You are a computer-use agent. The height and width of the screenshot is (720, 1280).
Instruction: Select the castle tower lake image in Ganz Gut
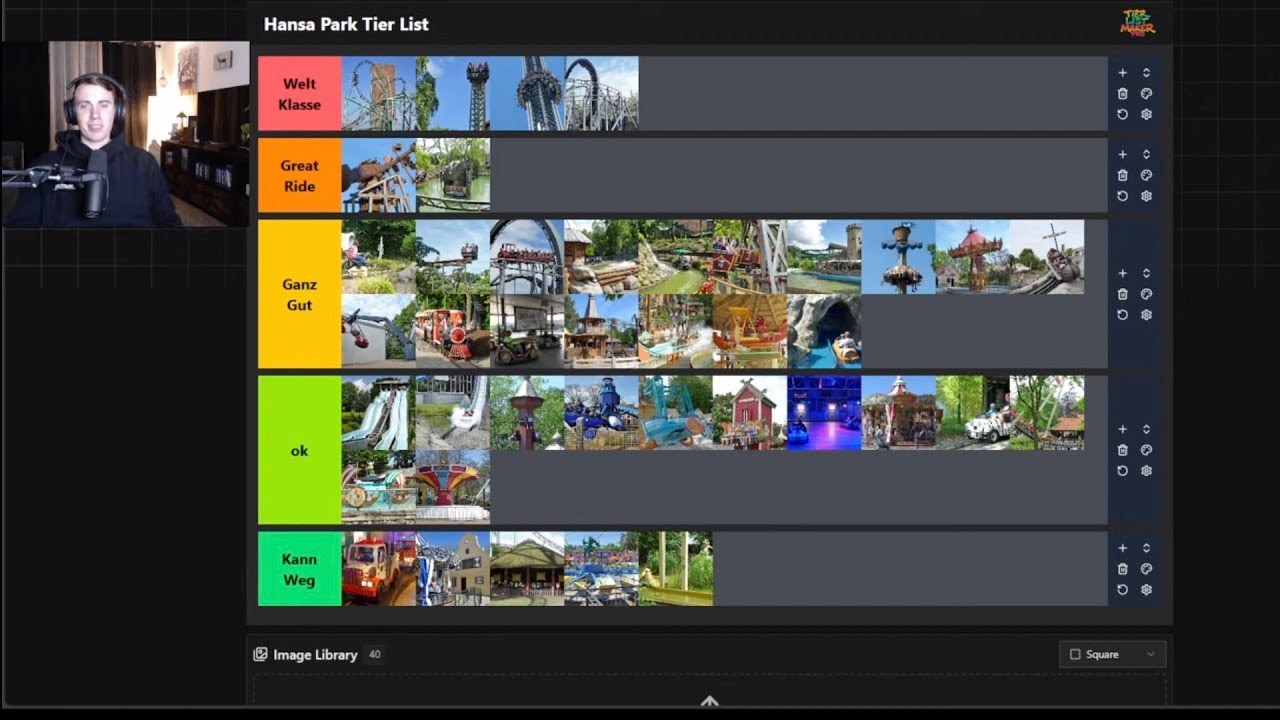823,257
